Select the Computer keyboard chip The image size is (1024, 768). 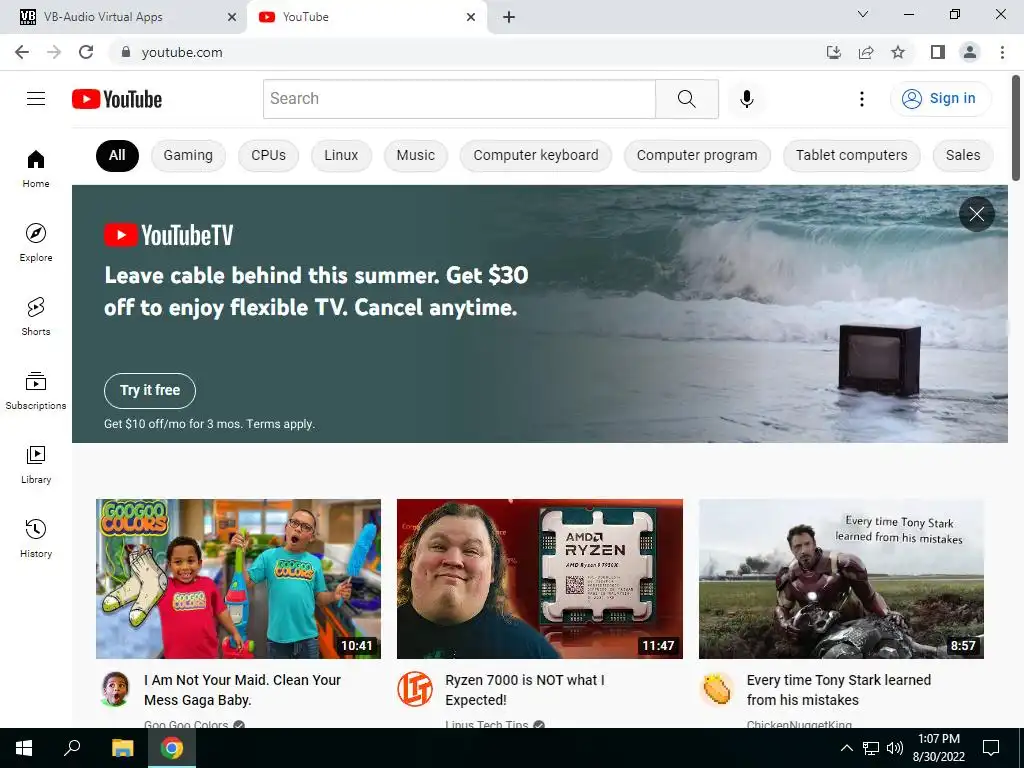[x=536, y=155]
